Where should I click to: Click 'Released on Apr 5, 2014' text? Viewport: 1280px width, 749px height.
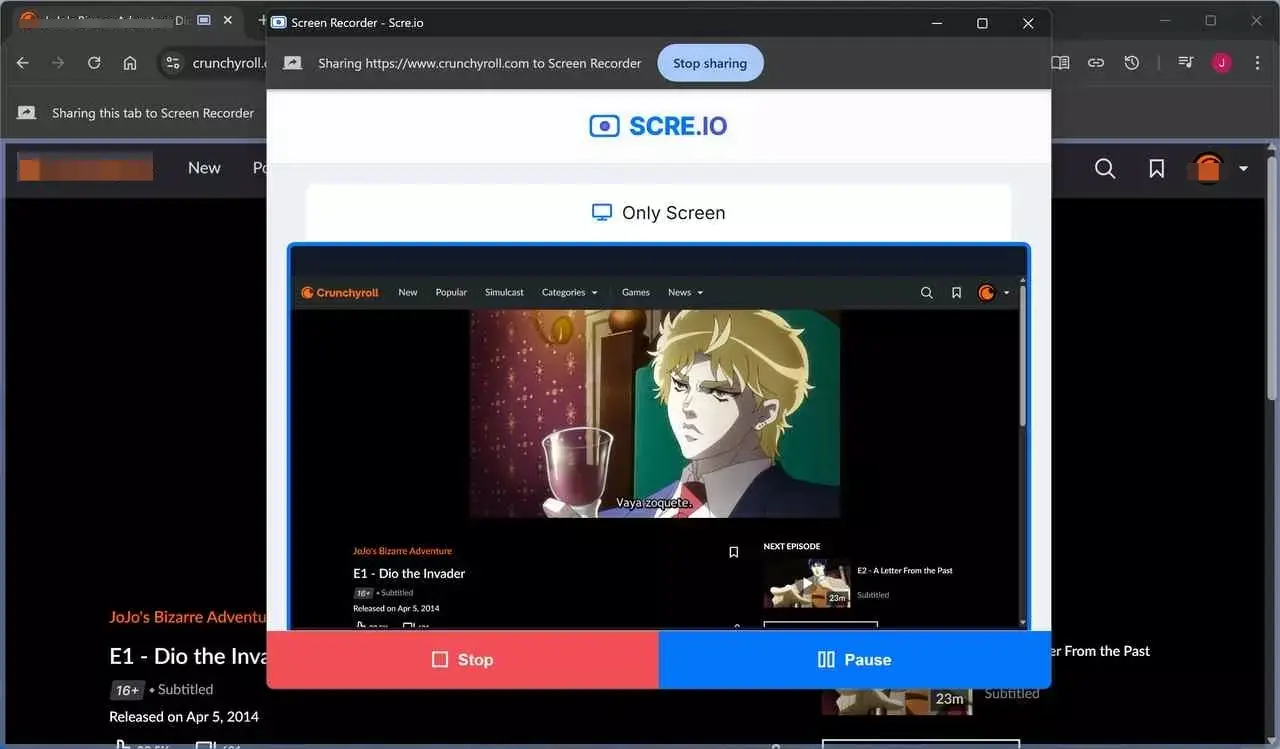184,716
